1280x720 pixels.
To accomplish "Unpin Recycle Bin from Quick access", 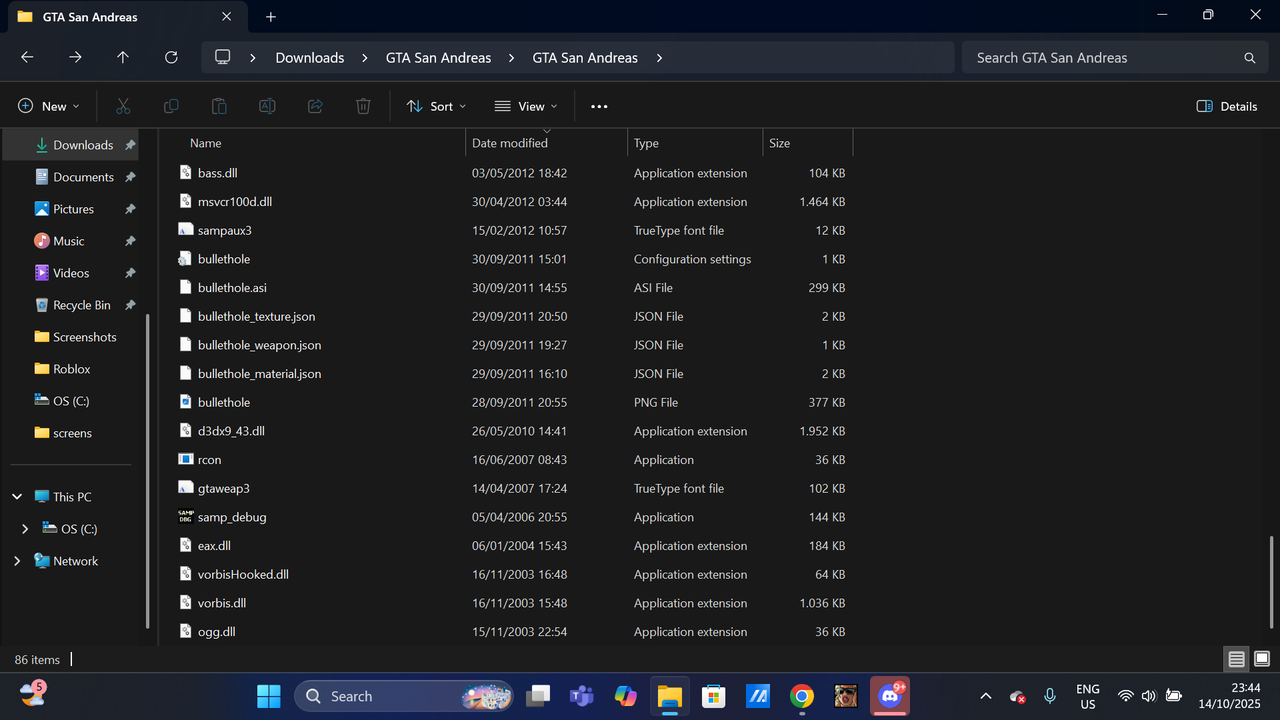I will (130, 305).
